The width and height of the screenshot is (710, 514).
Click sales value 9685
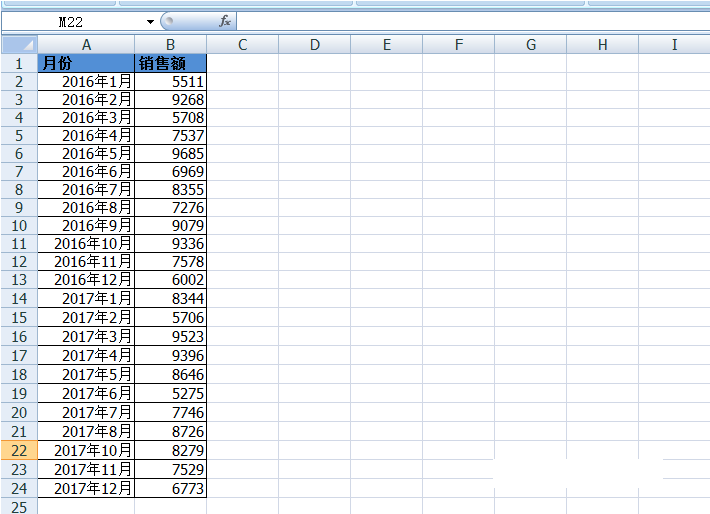coord(170,154)
